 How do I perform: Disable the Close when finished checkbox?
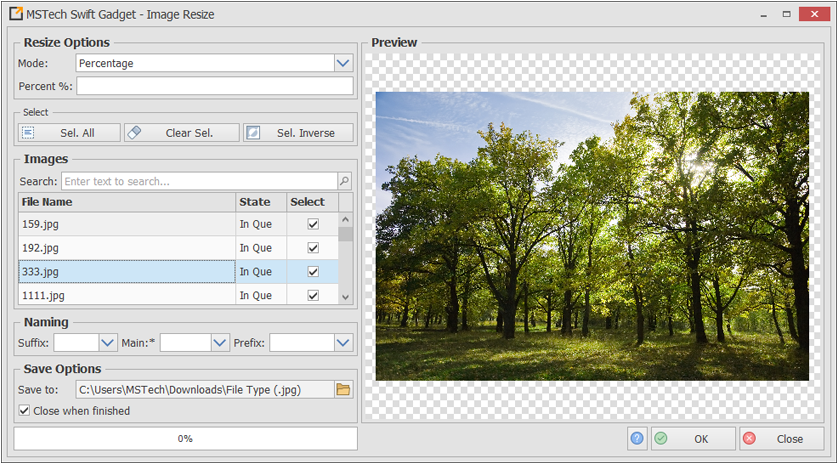[25, 410]
